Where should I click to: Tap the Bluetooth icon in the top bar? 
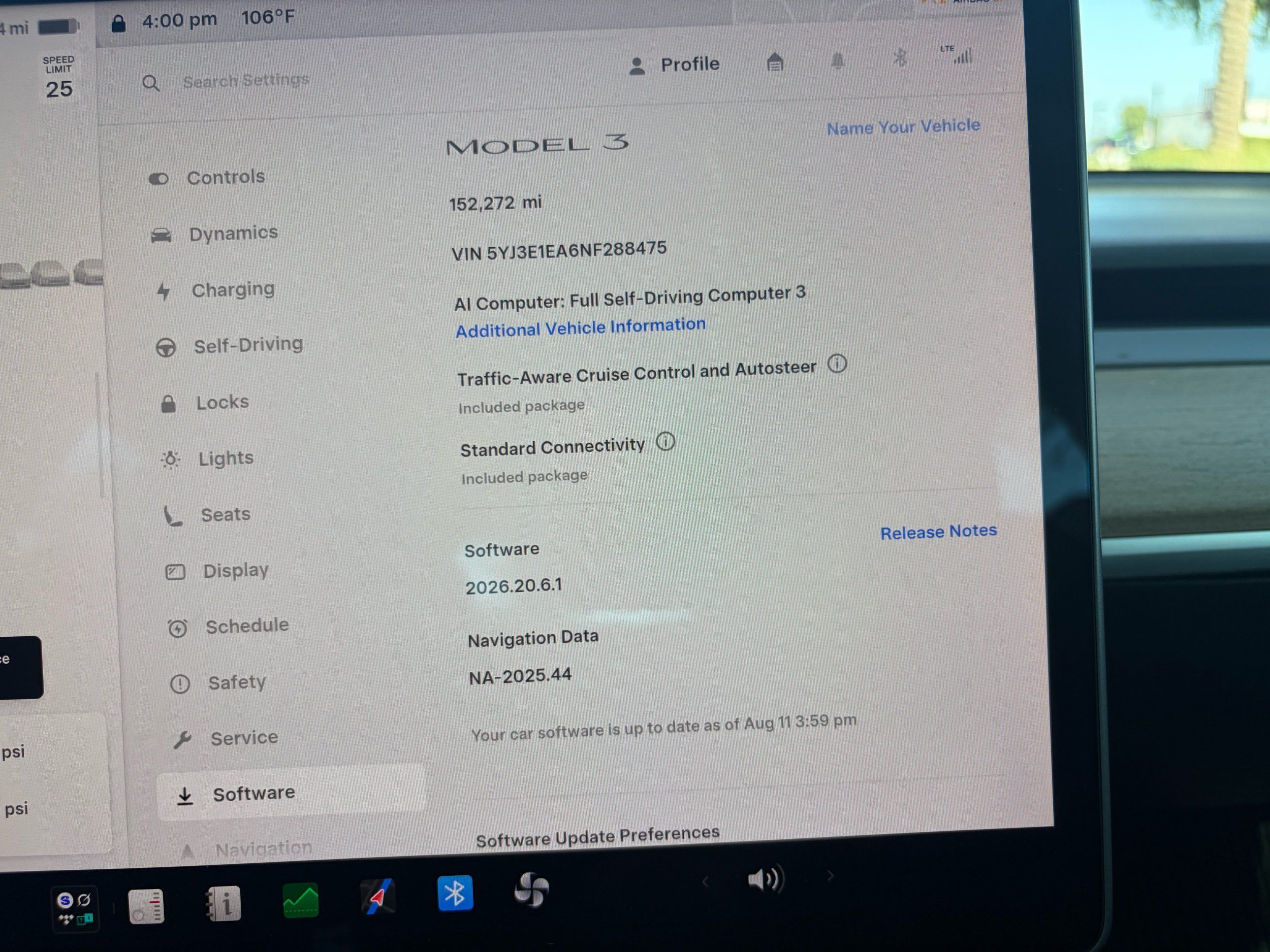click(x=900, y=57)
